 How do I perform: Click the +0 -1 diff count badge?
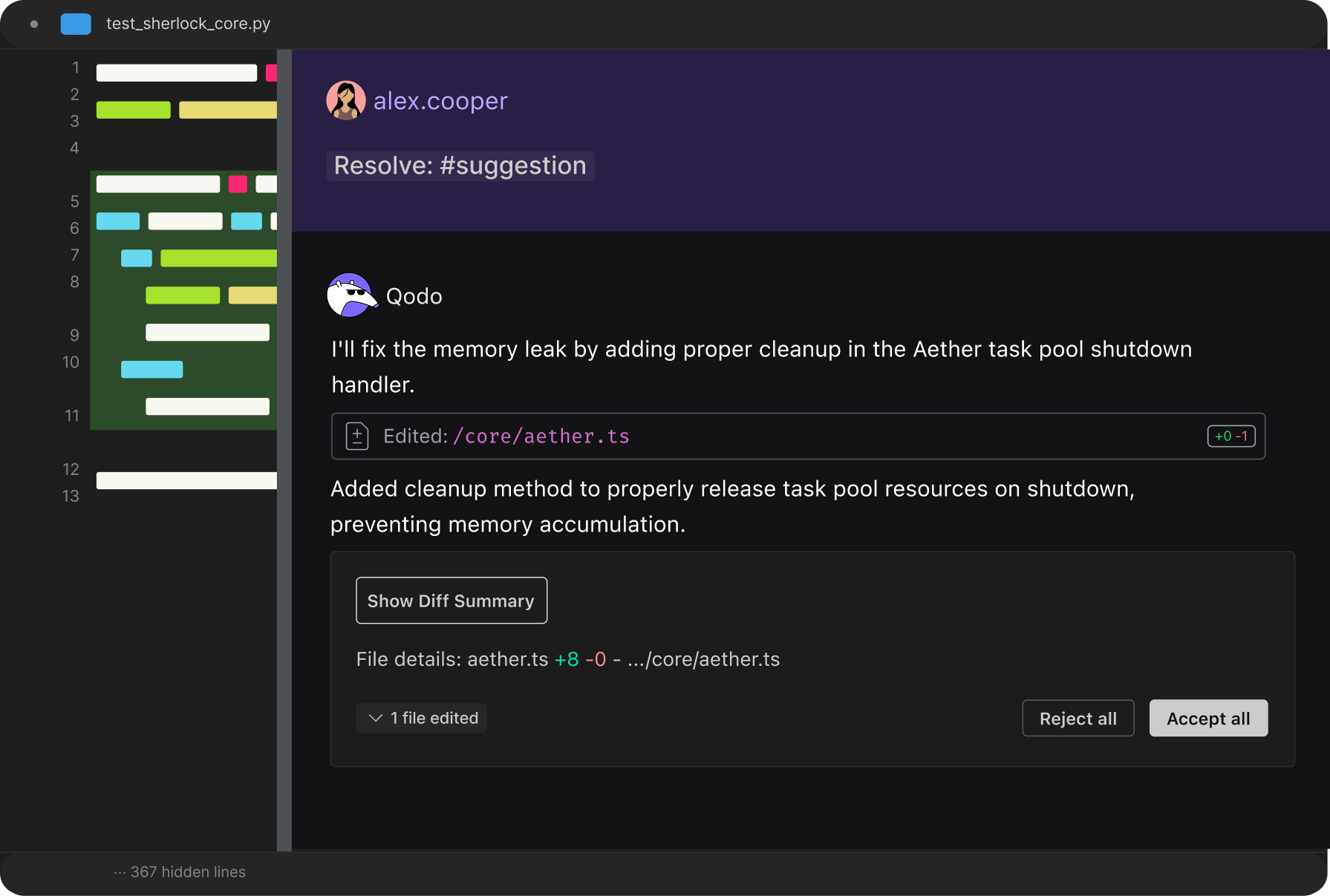1231,436
